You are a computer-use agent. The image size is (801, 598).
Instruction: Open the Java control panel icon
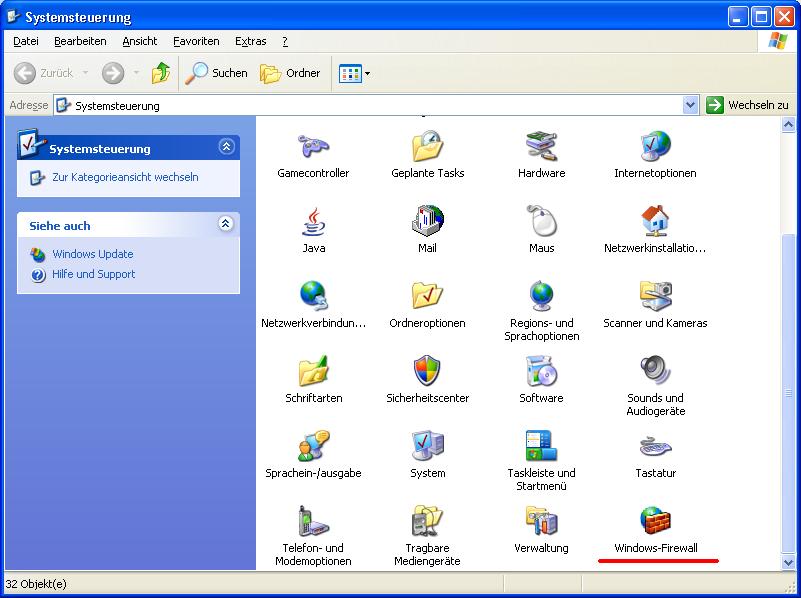click(313, 221)
